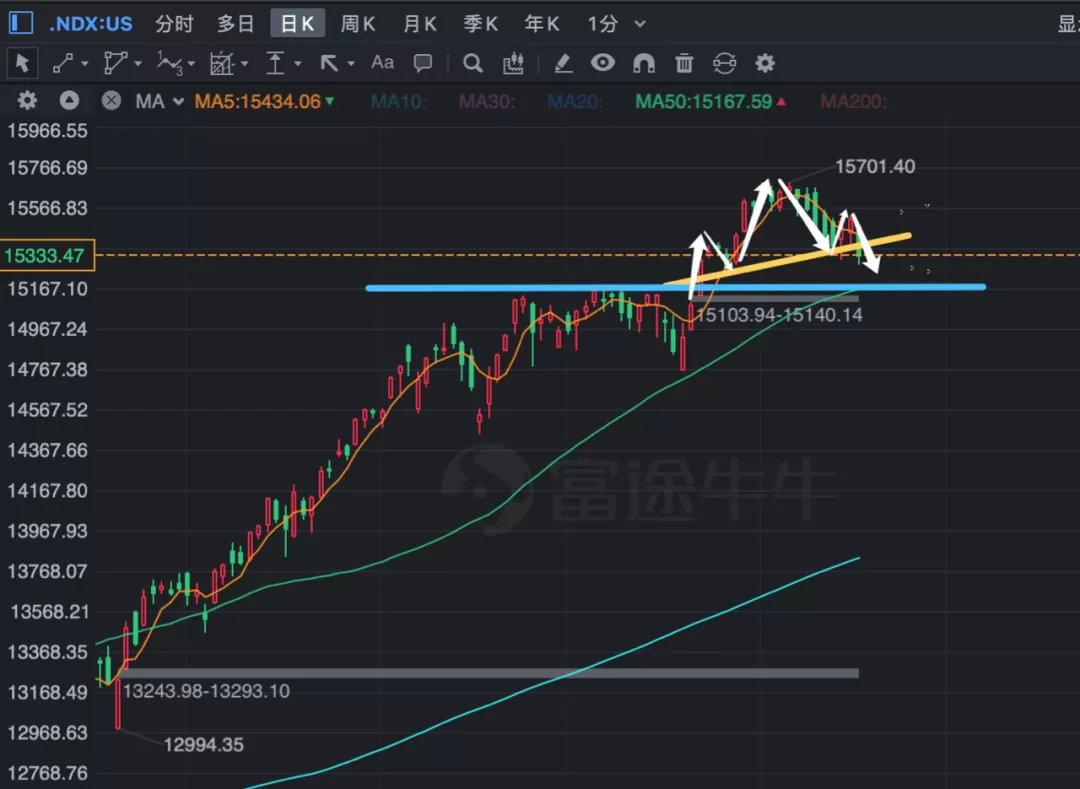
Task: Open MA indicator settings gear
Action: click(27, 101)
